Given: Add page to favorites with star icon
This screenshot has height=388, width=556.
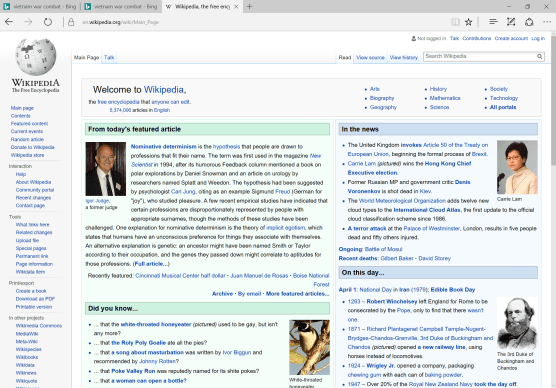Looking at the screenshot, I should [x=468, y=22].
